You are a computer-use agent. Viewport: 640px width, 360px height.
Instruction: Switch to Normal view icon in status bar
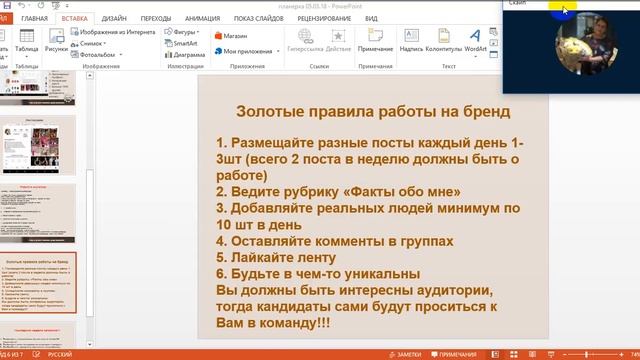tap(495, 354)
